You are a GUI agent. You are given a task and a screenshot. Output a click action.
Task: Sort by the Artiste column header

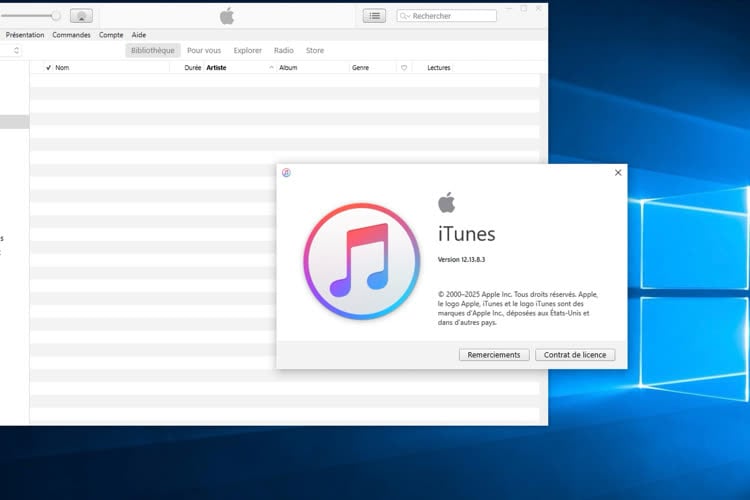coord(216,68)
